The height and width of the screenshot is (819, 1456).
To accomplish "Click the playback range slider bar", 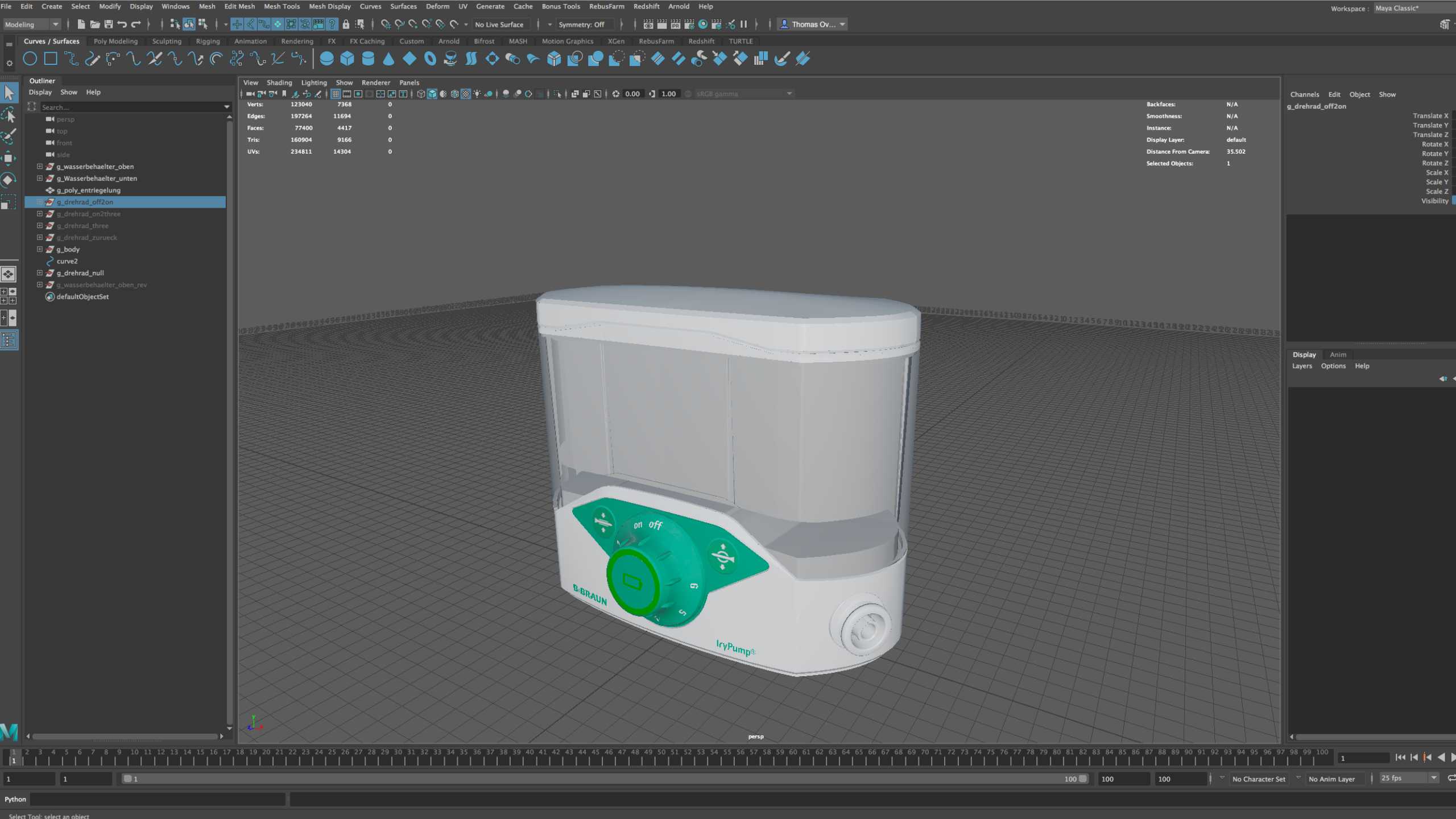I will 605,779.
